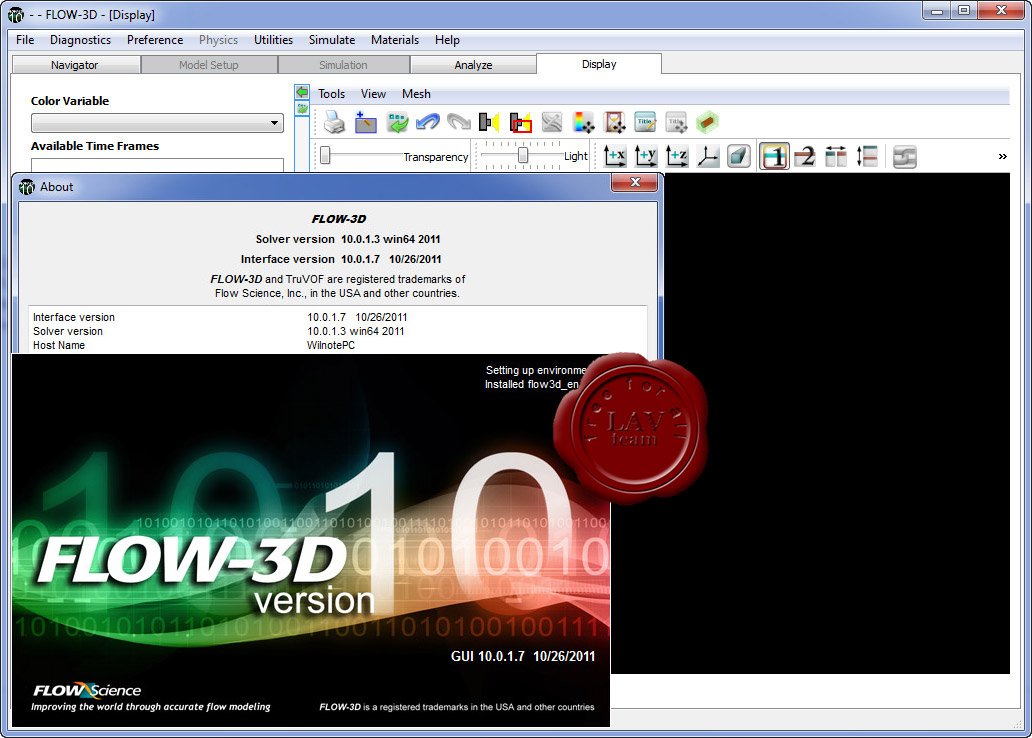Click the 3D axes orientation icon
The height and width of the screenshot is (738, 1032).
pyautogui.click(x=708, y=157)
